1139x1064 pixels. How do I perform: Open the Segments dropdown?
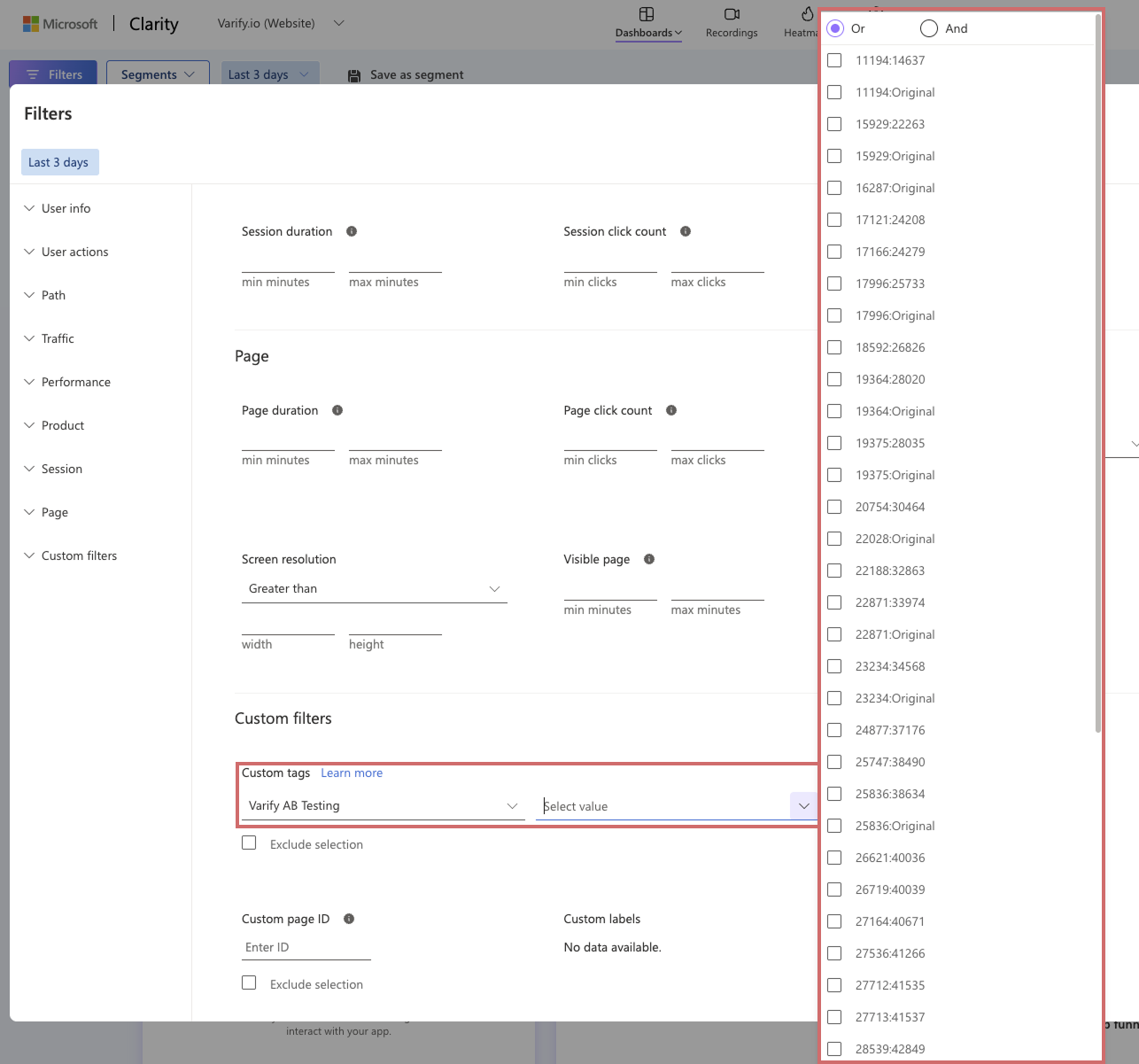pyautogui.click(x=158, y=74)
